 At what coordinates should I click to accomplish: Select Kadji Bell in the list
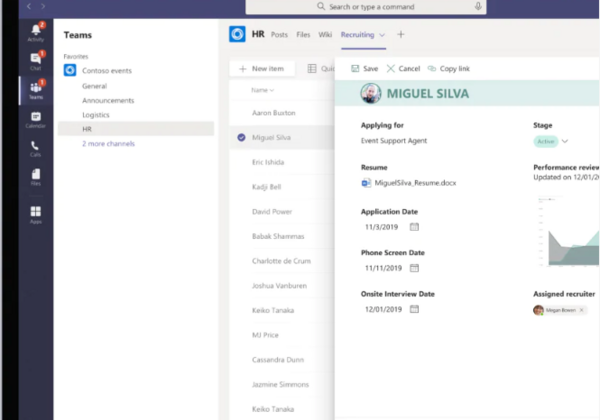pos(266,187)
